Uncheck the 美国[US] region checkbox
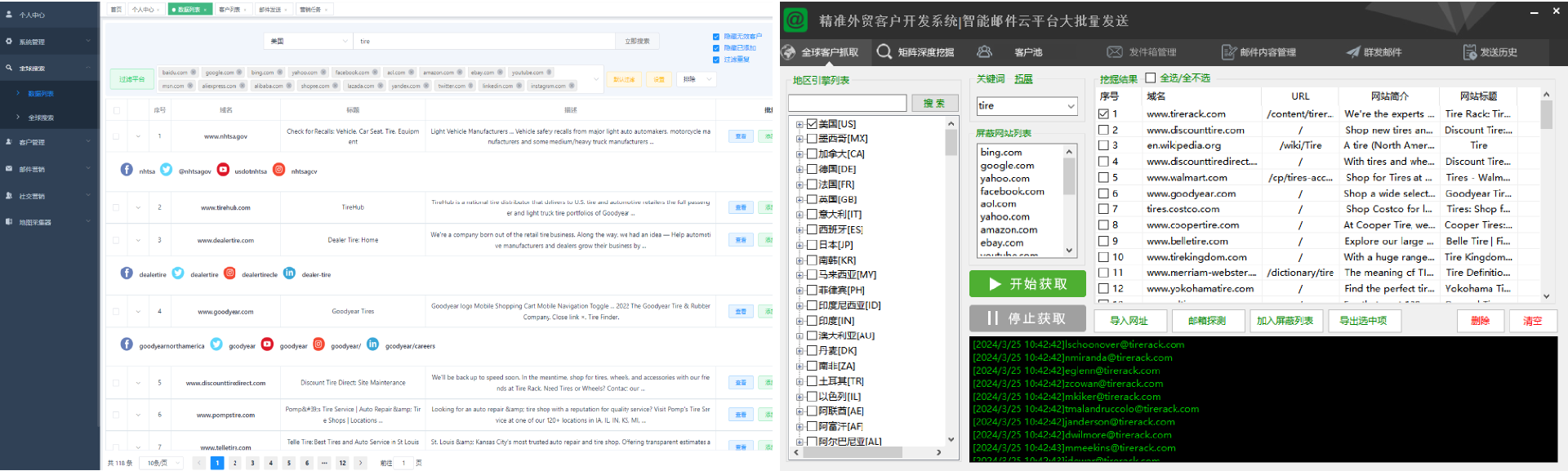The image size is (1568, 471). (x=812, y=124)
